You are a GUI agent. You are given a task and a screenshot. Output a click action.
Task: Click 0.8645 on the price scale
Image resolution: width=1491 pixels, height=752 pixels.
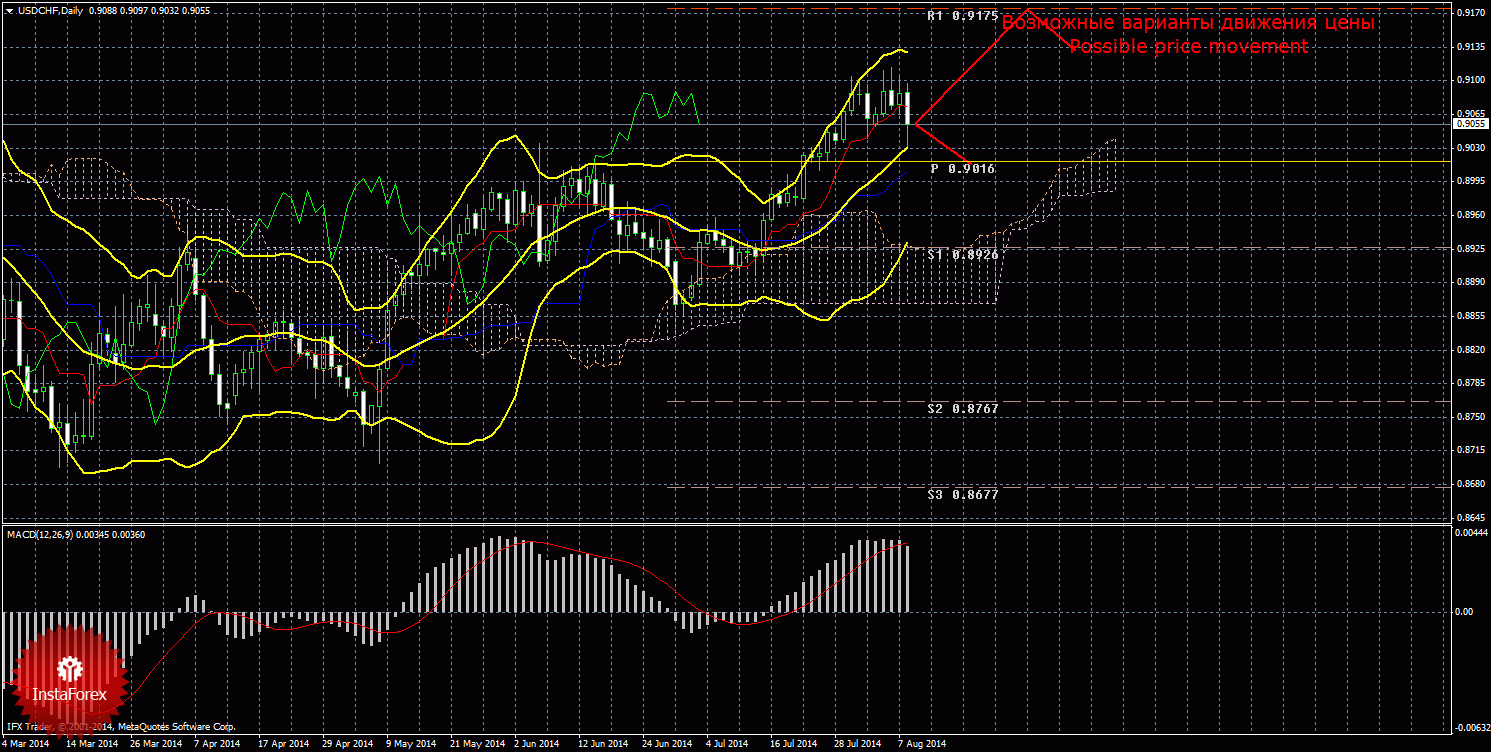(1469, 518)
